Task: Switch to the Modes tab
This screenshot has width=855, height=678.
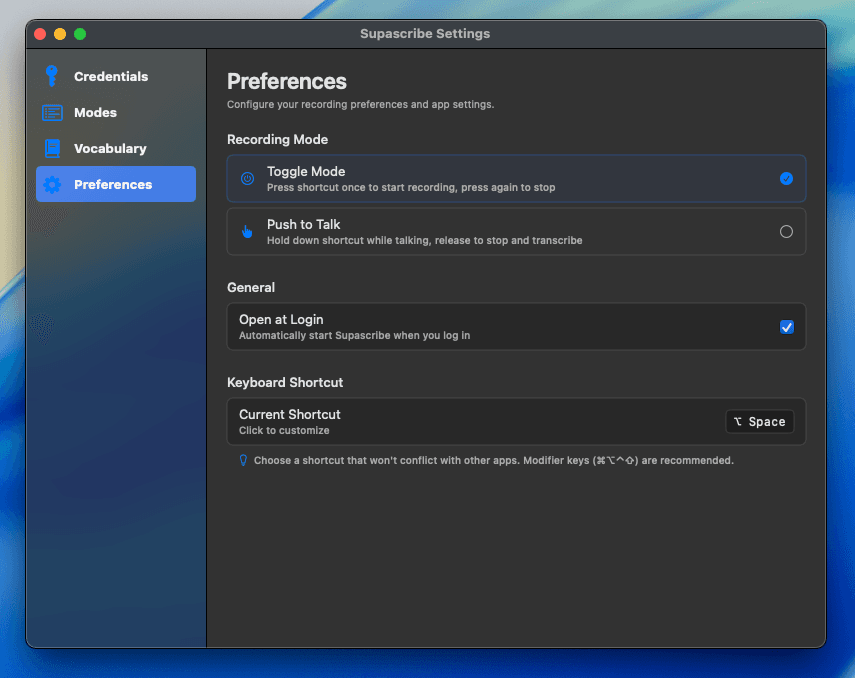Action: [x=95, y=112]
